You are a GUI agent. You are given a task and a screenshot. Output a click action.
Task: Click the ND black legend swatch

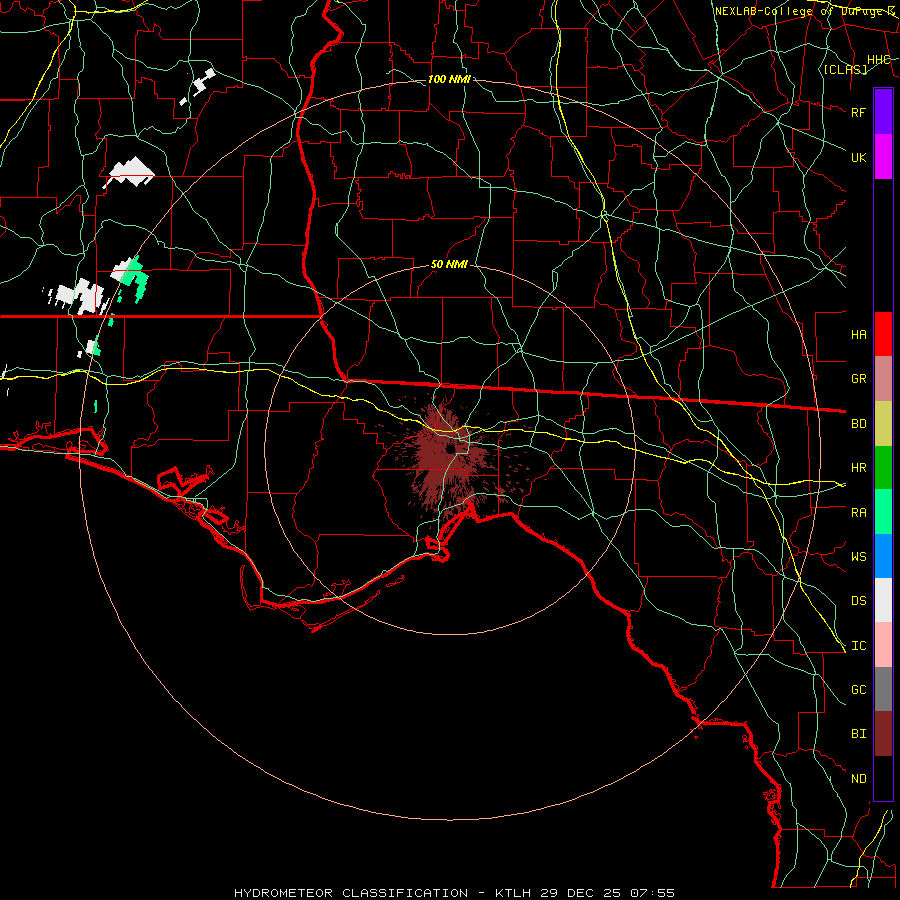(x=883, y=778)
